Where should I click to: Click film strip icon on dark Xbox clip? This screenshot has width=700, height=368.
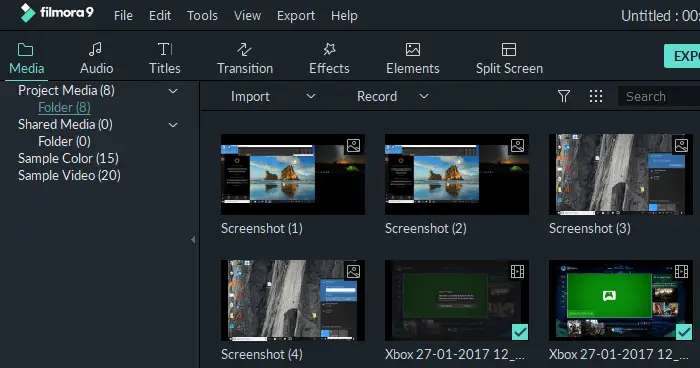pyautogui.click(x=517, y=272)
